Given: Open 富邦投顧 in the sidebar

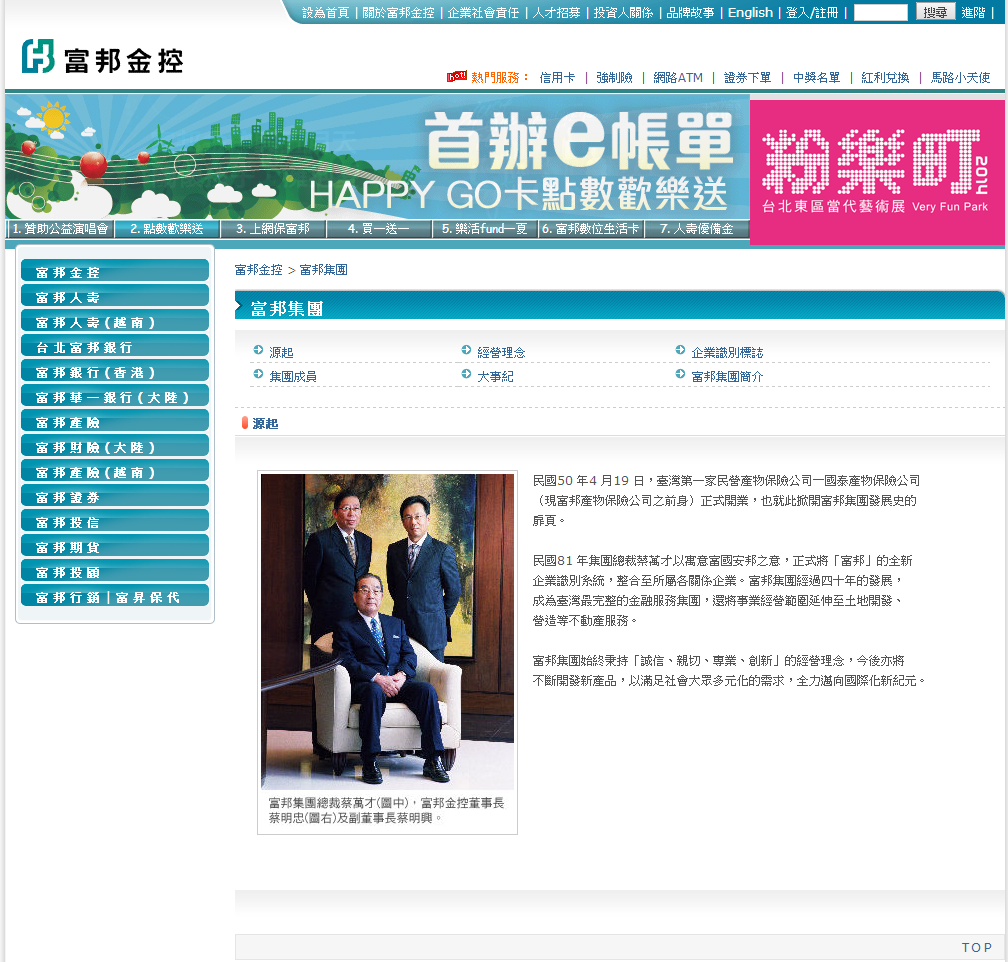Looking at the screenshot, I should 115,572.
